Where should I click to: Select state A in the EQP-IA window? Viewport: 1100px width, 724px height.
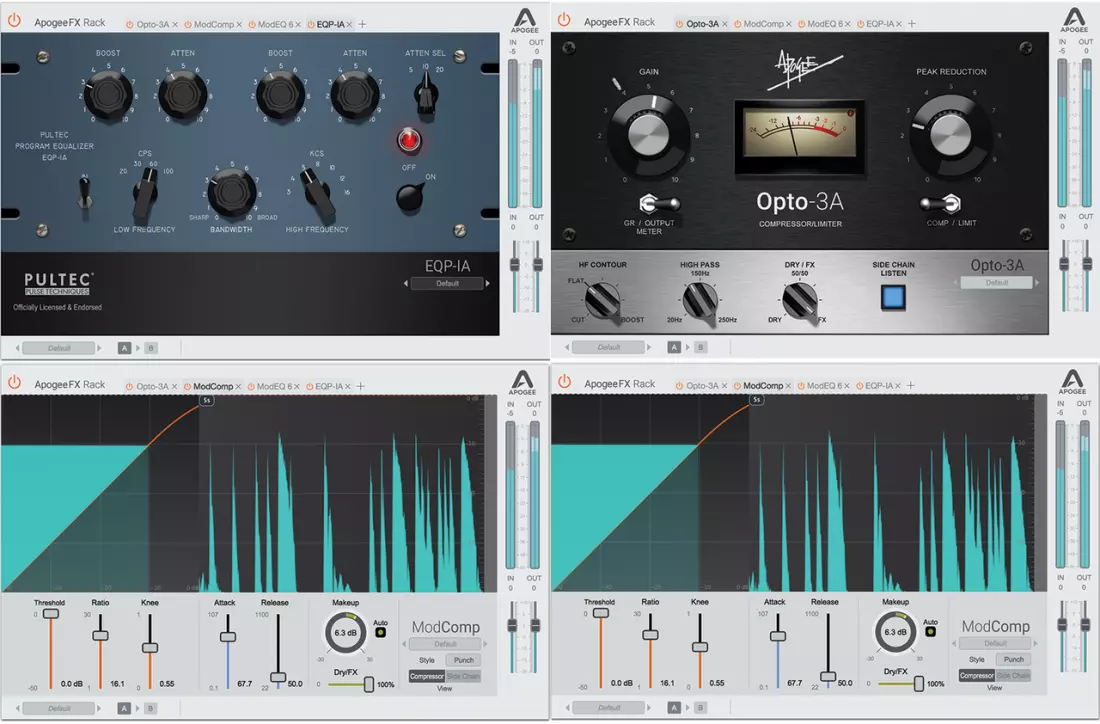(124, 348)
